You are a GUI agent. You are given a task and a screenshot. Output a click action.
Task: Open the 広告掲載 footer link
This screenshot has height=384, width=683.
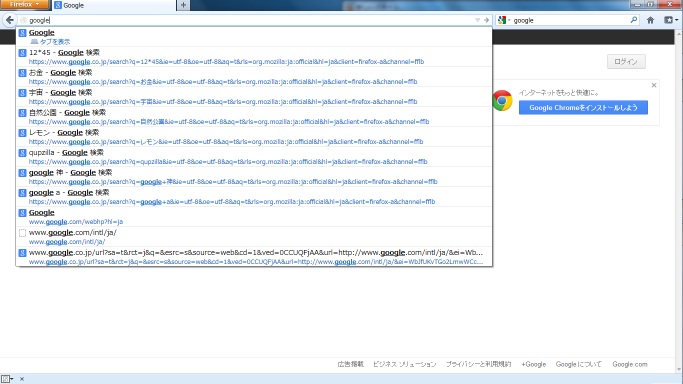[351, 364]
